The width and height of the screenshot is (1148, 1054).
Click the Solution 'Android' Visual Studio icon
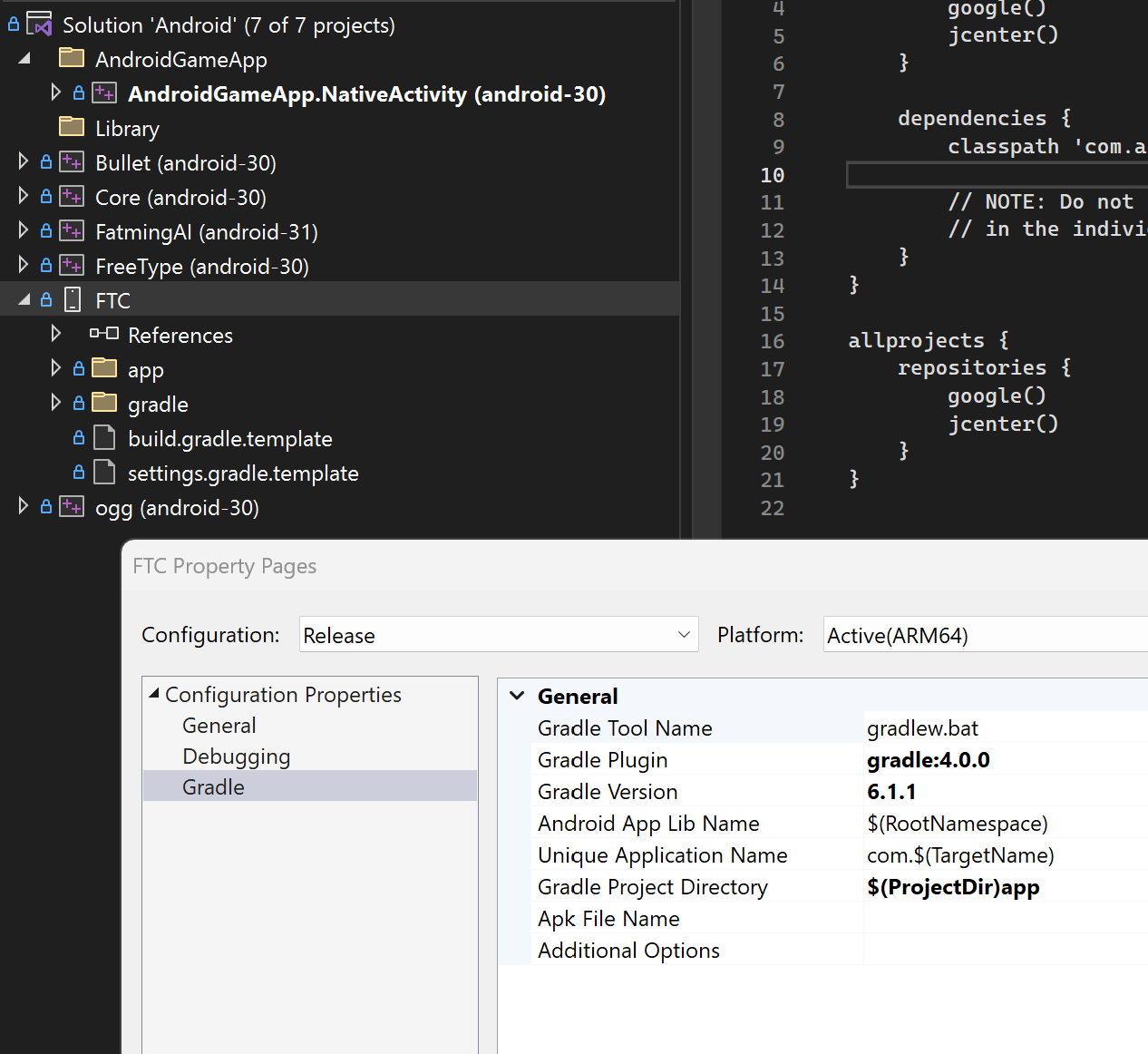[40, 24]
